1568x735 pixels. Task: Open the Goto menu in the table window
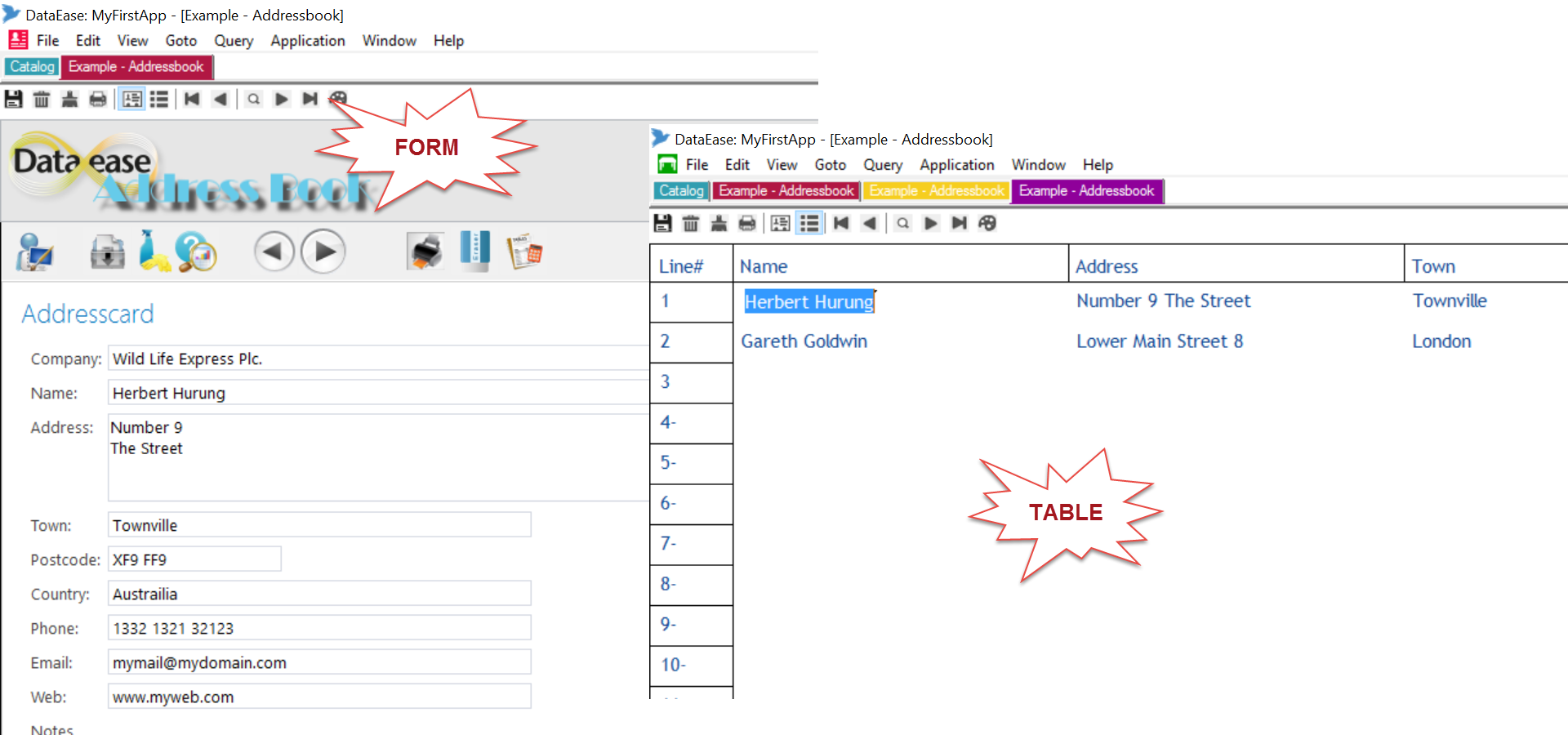[831, 165]
